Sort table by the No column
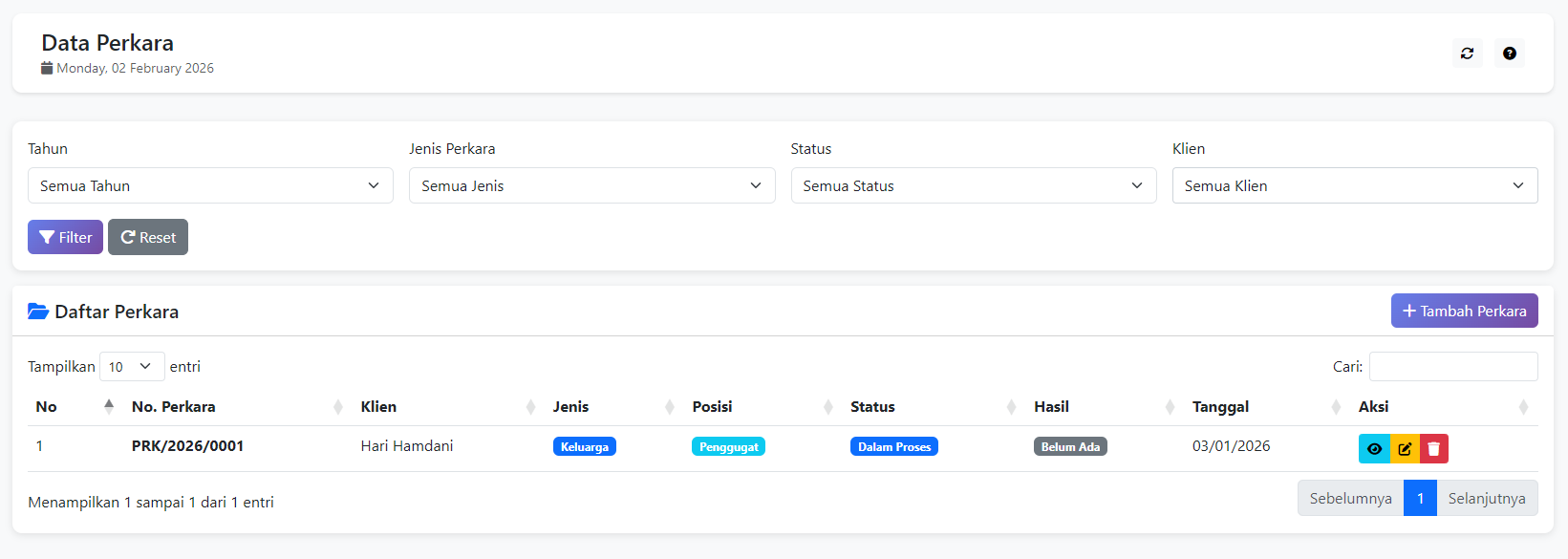This screenshot has width=1568, height=559. click(75, 407)
